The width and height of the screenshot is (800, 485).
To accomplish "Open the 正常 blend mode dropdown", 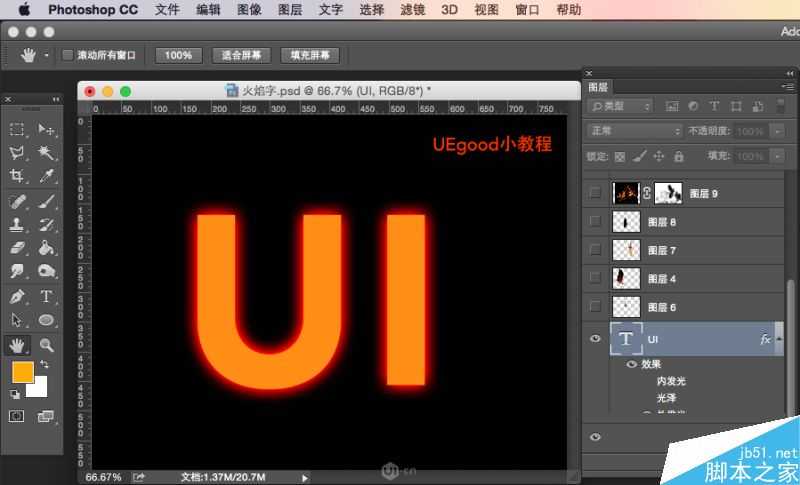I will click(635, 131).
